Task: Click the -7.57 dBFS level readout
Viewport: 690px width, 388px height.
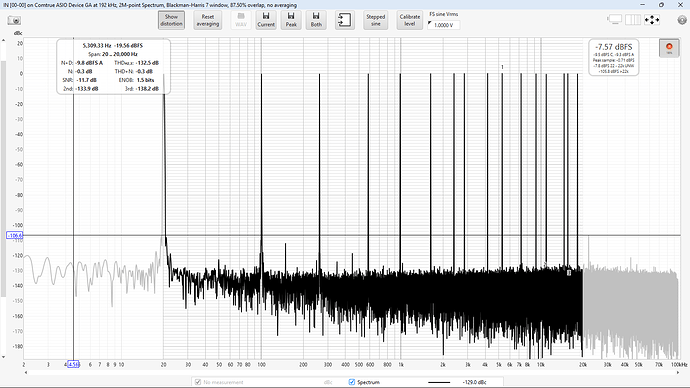Action: (x=613, y=47)
